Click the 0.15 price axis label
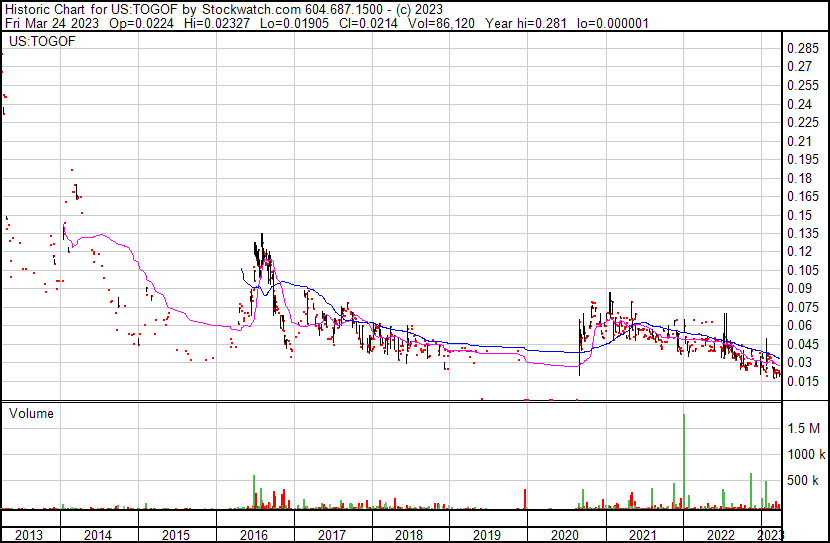This screenshot has width=830, height=543. pyautogui.click(x=801, y=215)
